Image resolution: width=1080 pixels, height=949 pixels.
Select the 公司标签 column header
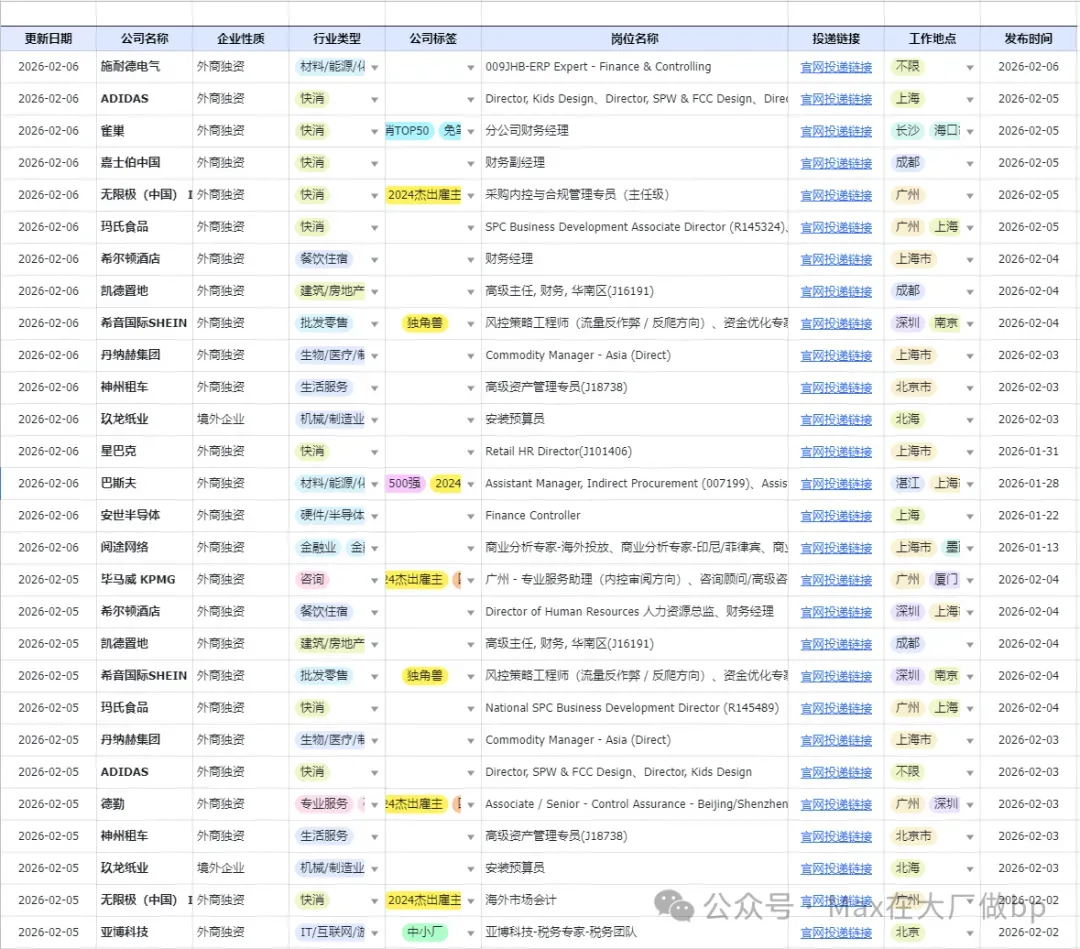(x=433, y=39)
